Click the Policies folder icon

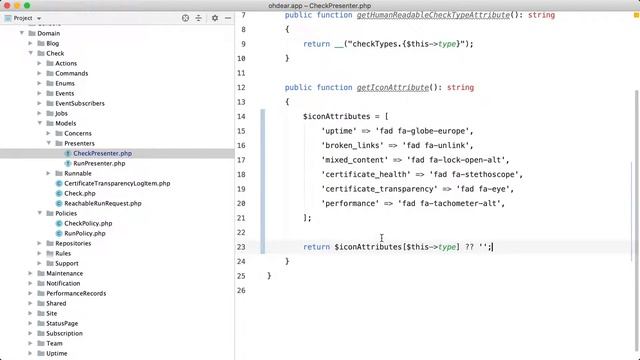click(x=50, y=213)
